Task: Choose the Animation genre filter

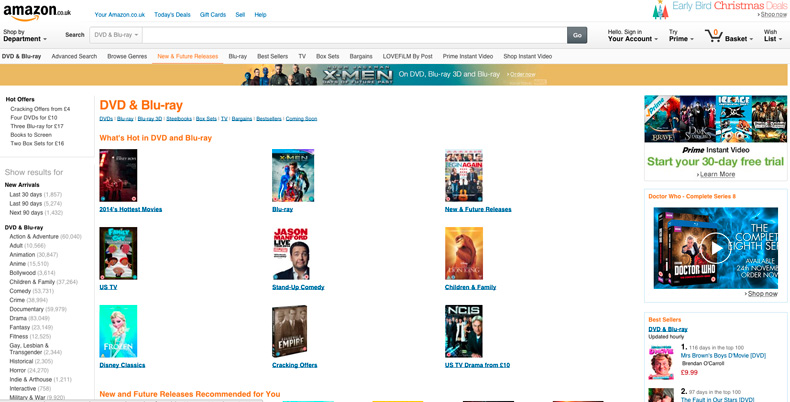Action: [34, 254]
